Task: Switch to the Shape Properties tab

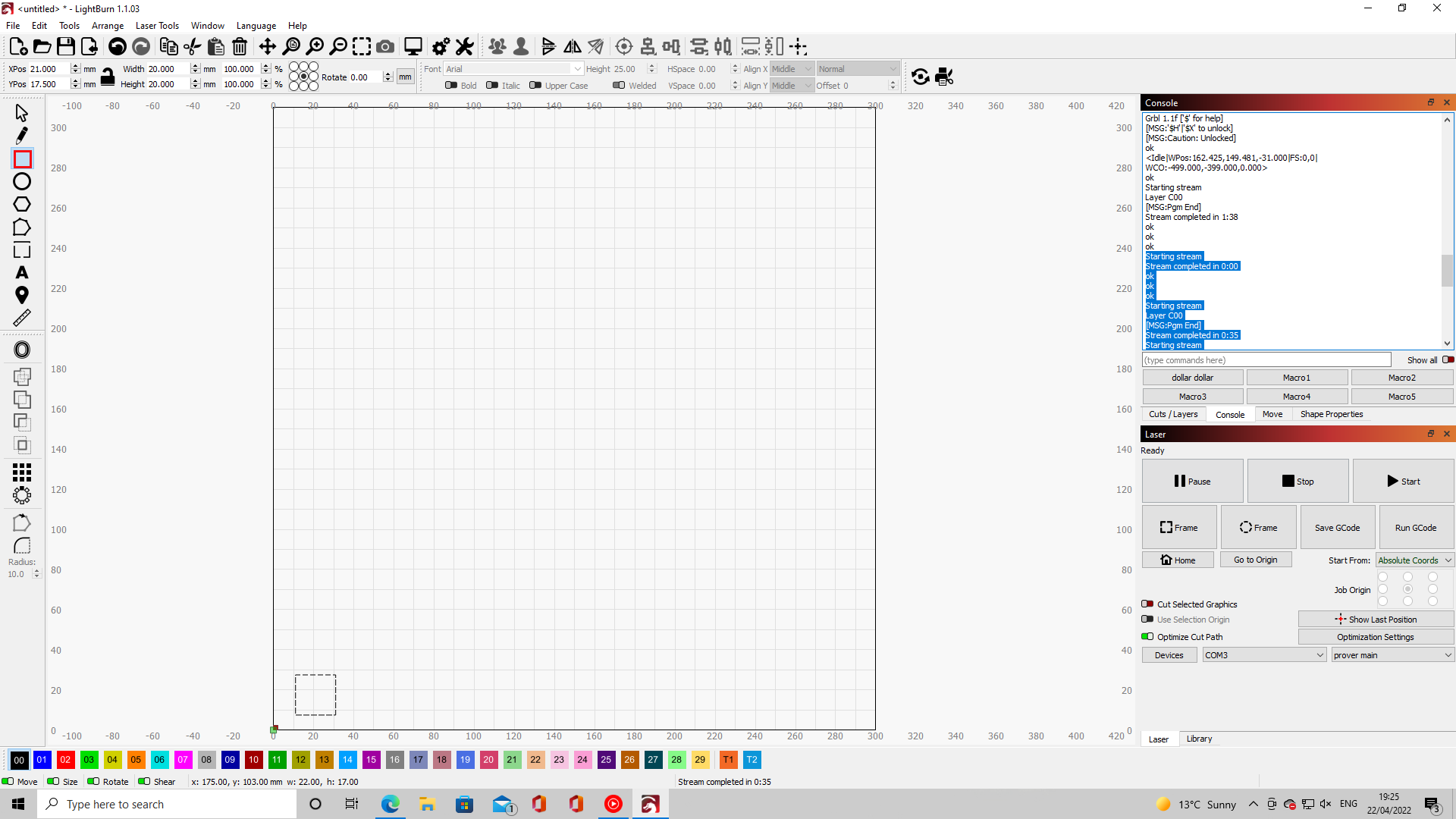Action: coord(1332,414)
